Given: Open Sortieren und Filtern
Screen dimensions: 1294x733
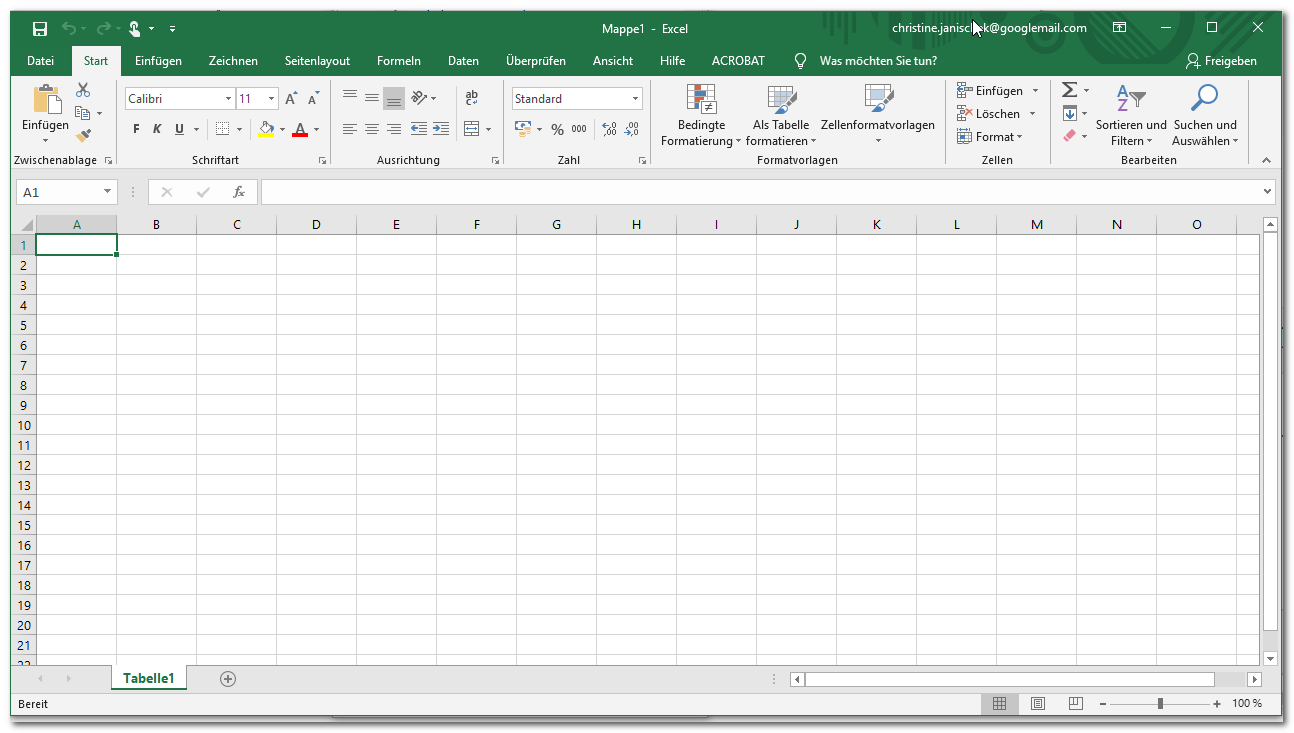Looking at the screenshot, I should tap(1131, 115).
